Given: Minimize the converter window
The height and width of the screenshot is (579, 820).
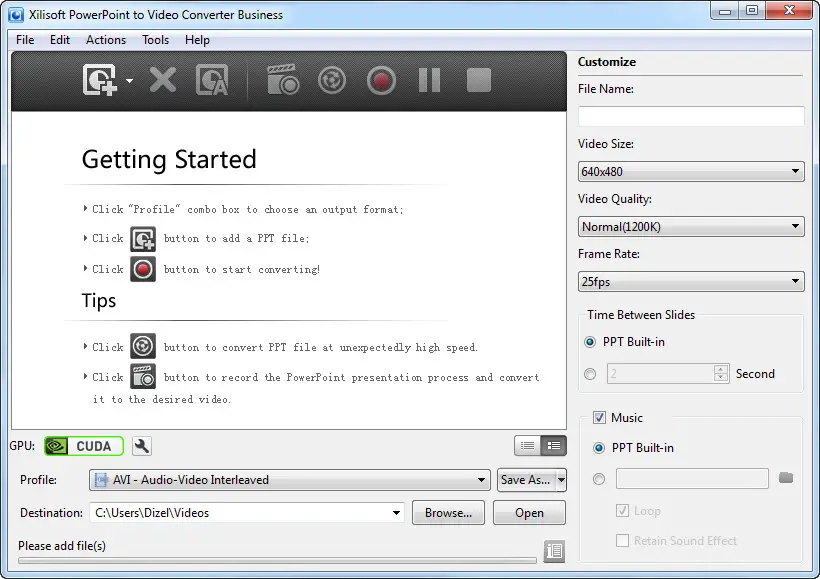Looking at the screenshot, I should [x=725, y=11].
